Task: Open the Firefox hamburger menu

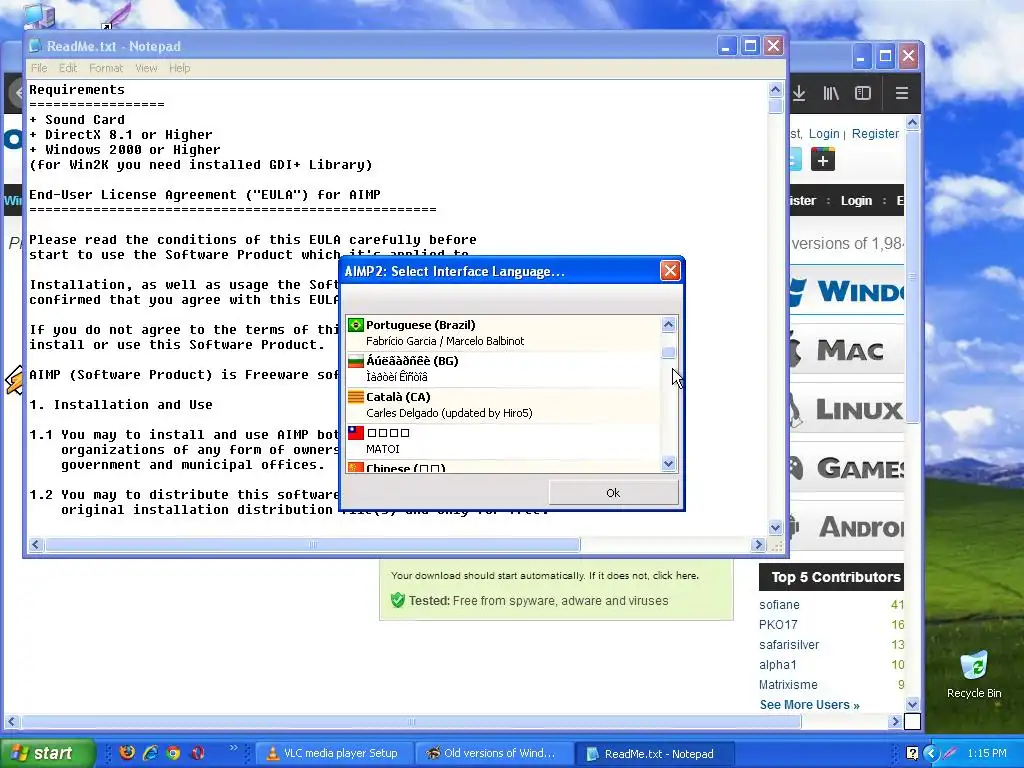Action: click(902, 93)
